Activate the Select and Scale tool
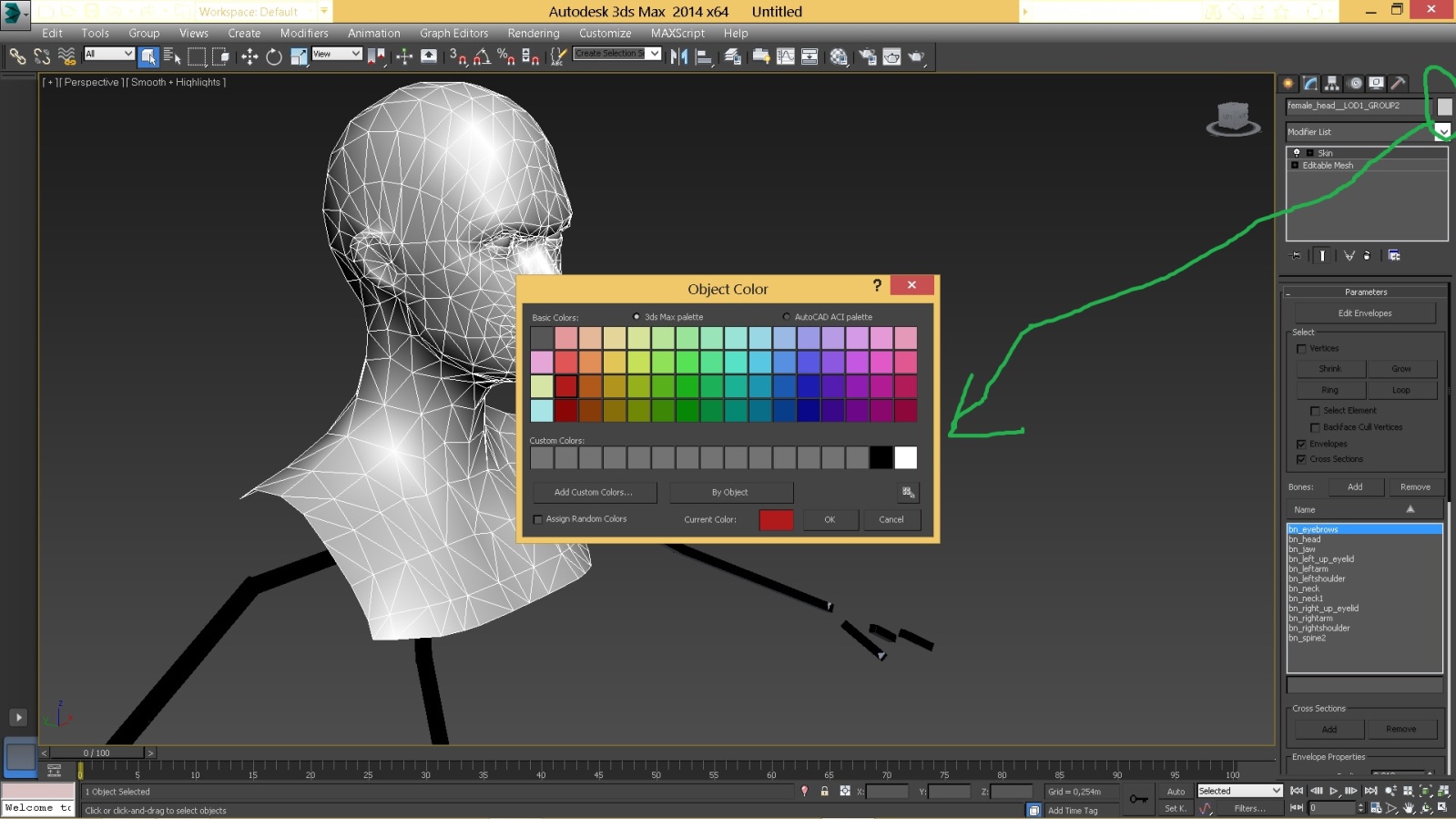 pyautogui.click(x=299, y=56)
